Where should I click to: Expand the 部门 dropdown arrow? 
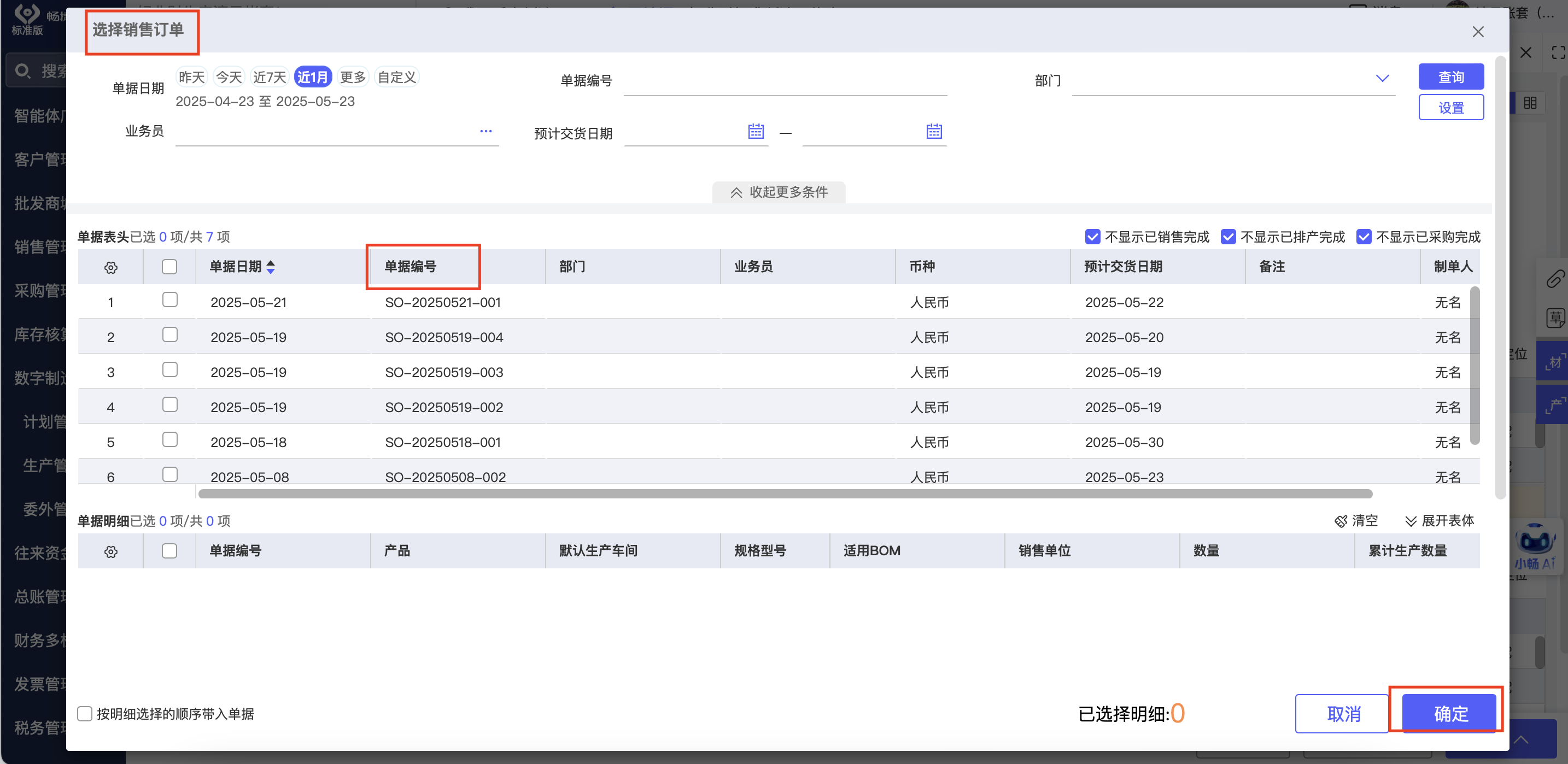pos(1382,78)
